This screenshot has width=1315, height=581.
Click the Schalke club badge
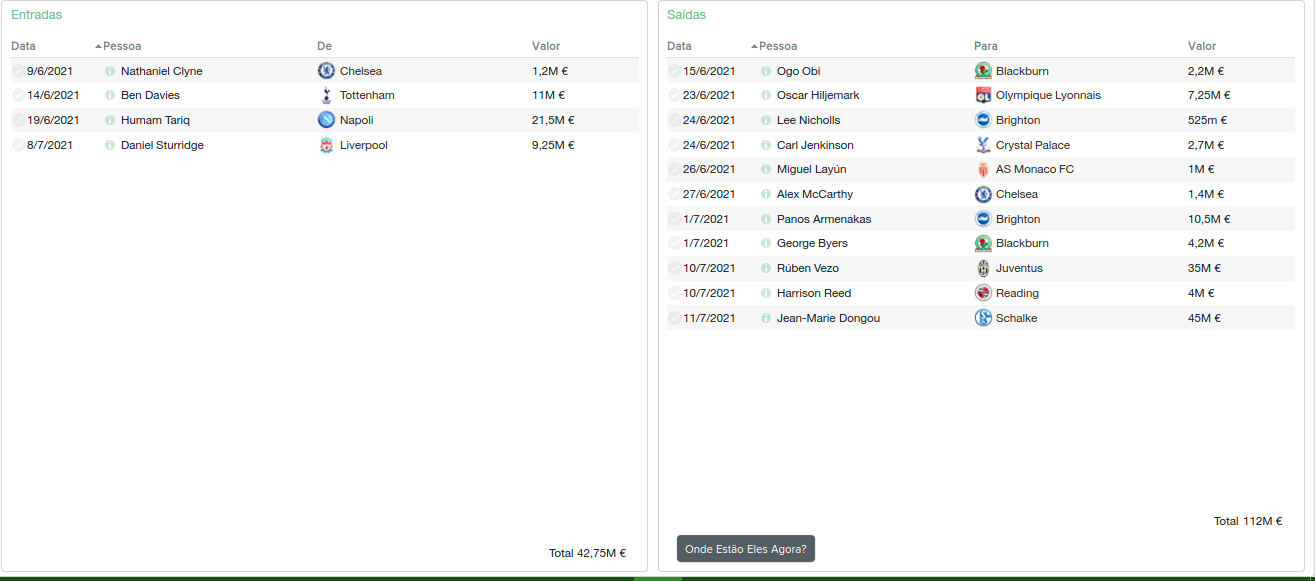coord(983,318)
